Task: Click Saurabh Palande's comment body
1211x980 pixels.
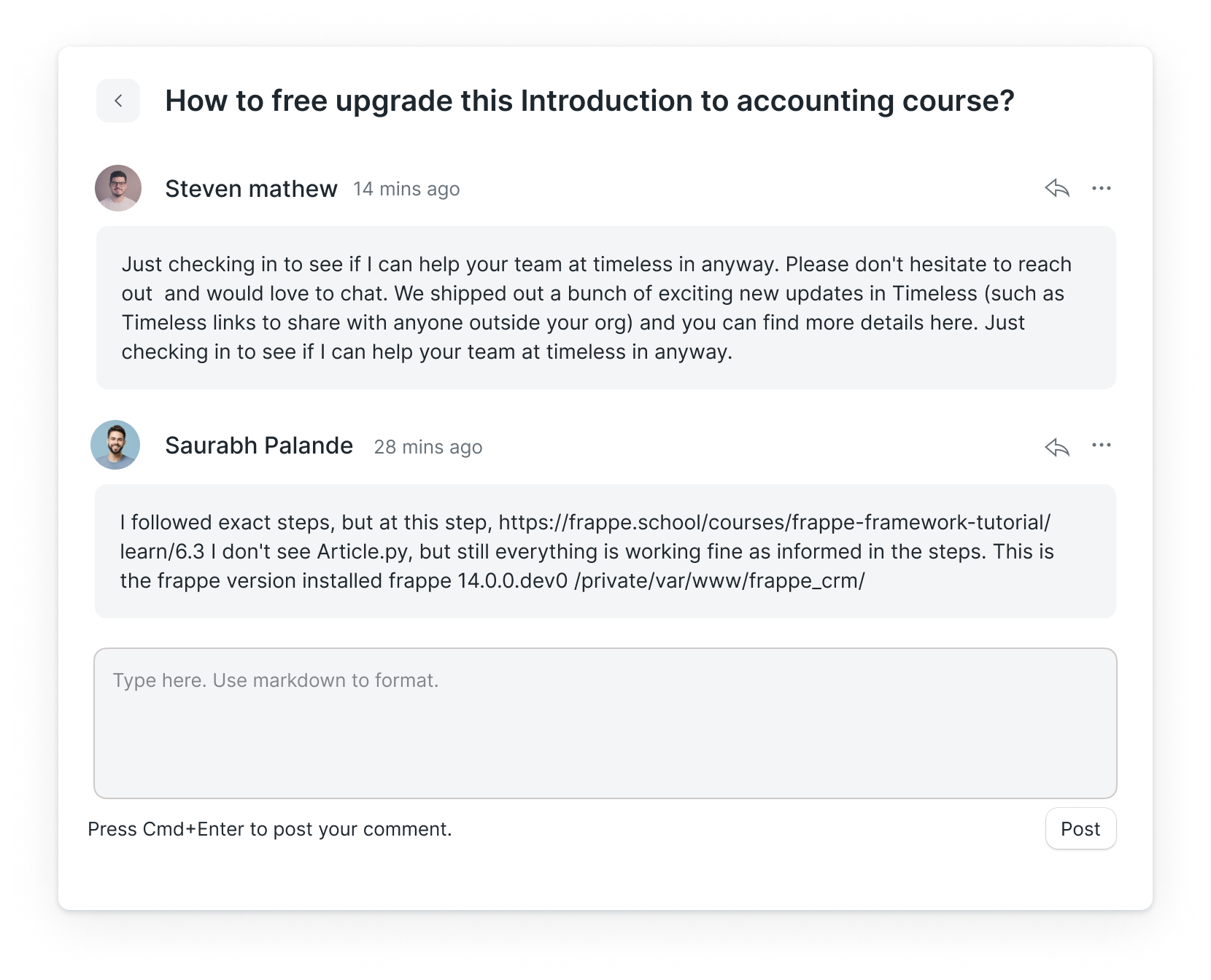Action: click(x=605, y=551)
